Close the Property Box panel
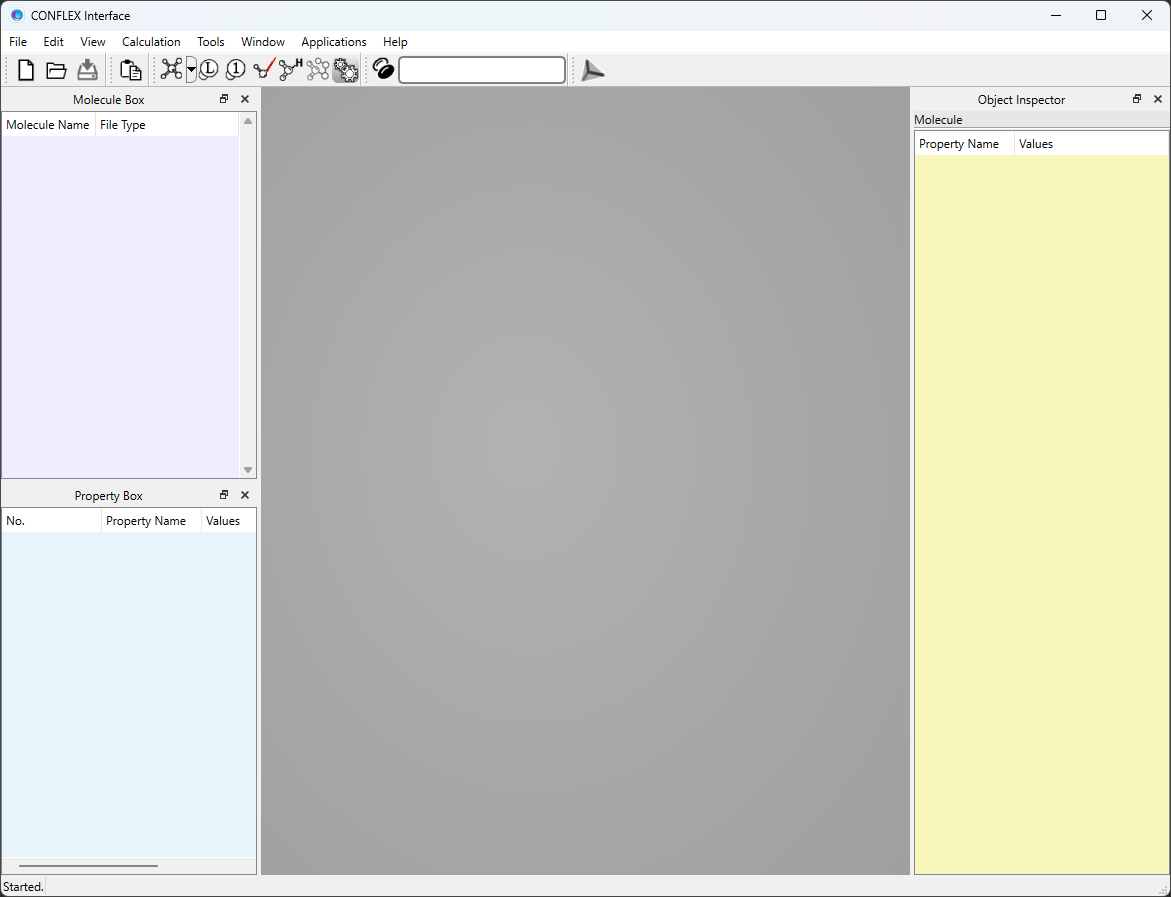Image resolution: width=1171 pixels, height=897 pixels. click(244, 494)
